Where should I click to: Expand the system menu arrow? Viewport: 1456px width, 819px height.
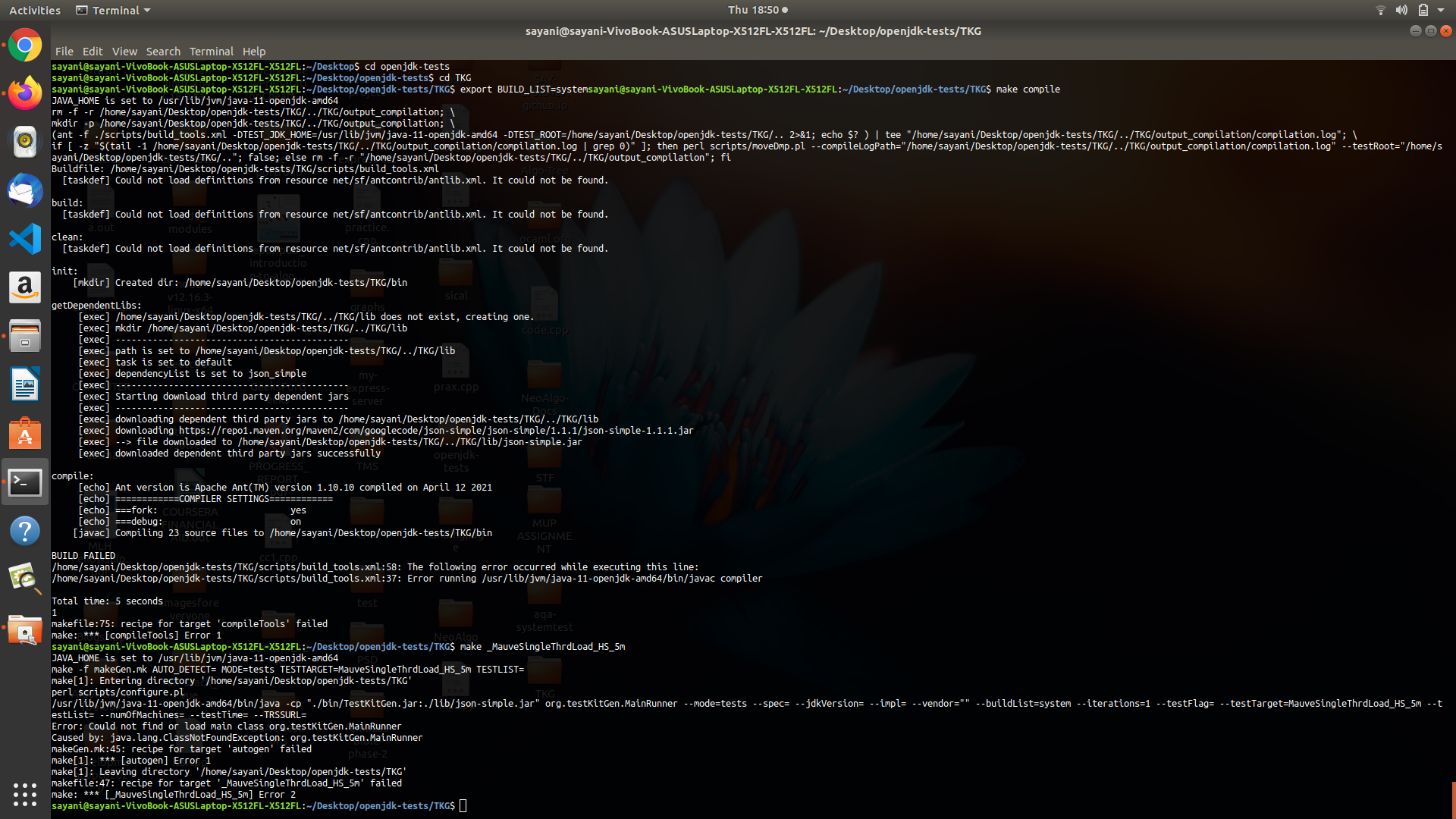[1441, 10]
